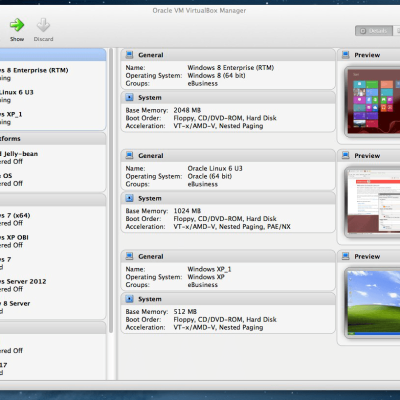Click 'Windows 8 (64 bit)' operating system value
400x400 pixels.
pyautogui.click(x=216, y=75)
